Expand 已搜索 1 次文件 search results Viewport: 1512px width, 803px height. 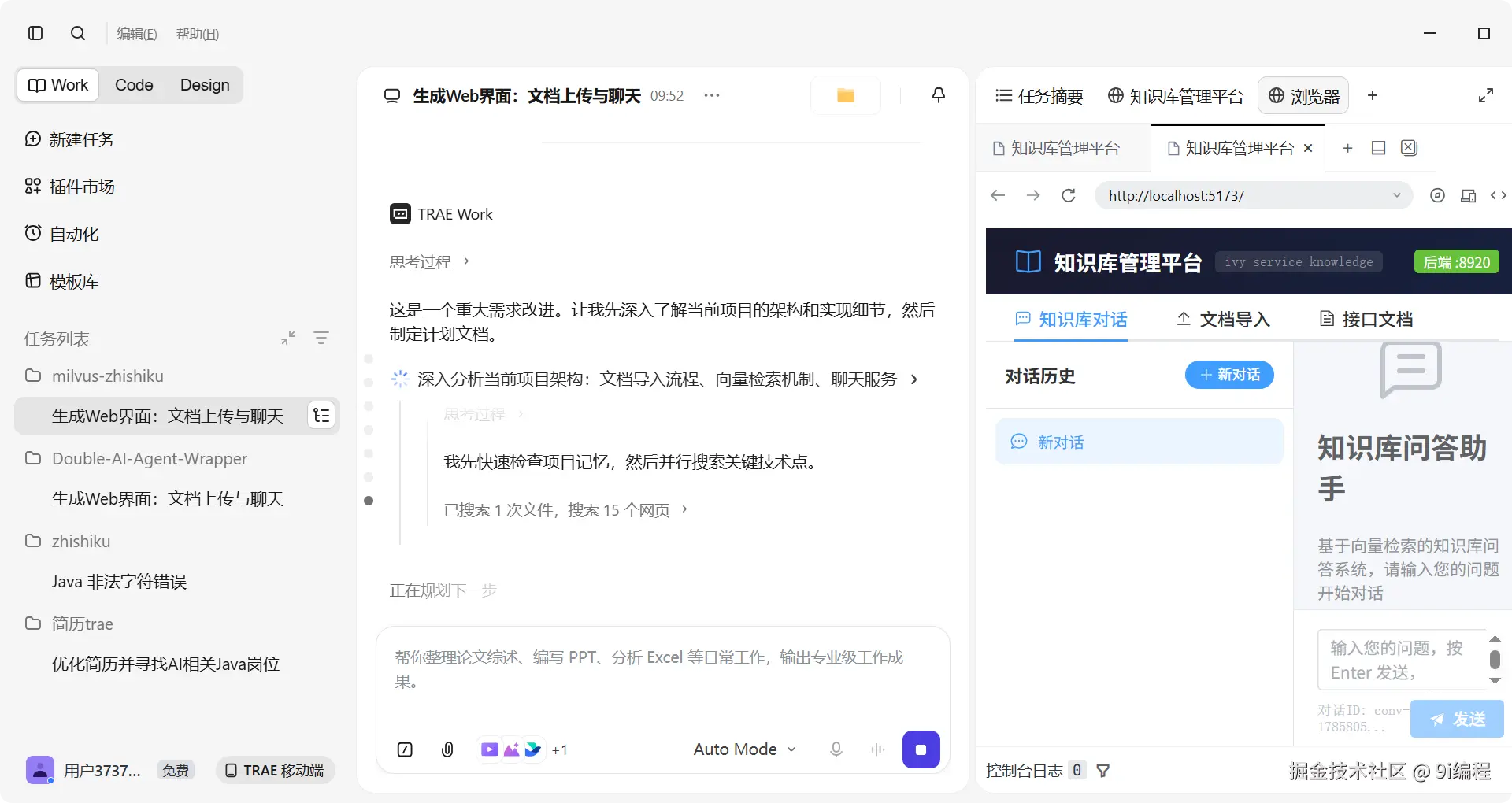click(x=565, y=510)
